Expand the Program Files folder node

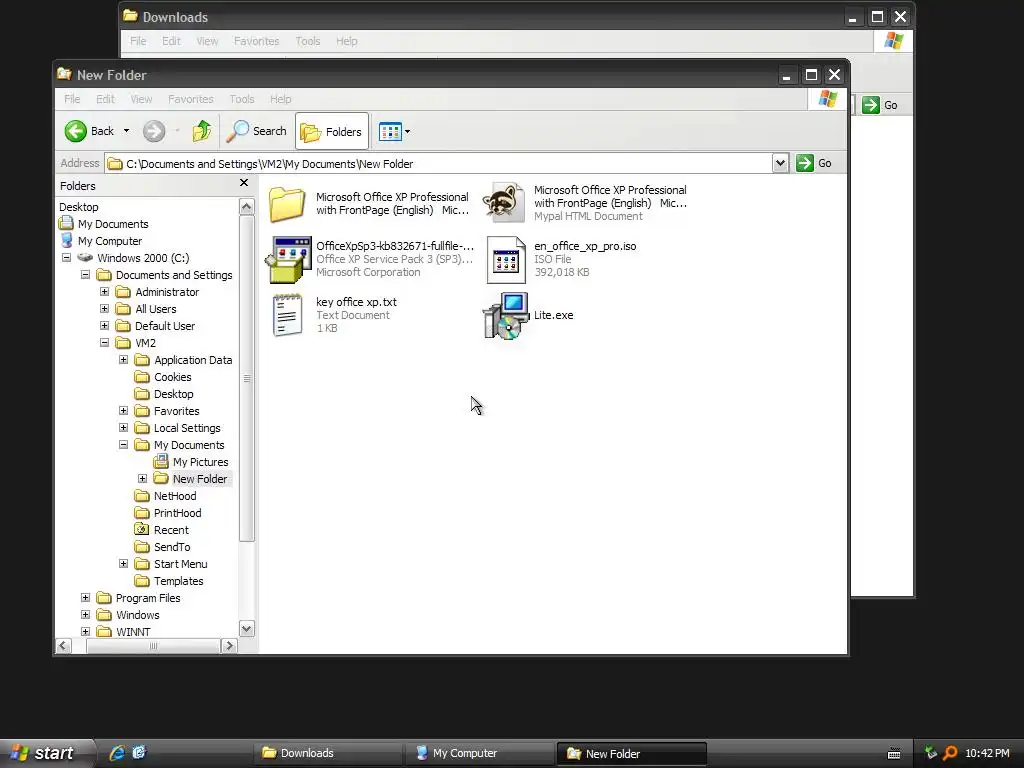pos(86,598)
